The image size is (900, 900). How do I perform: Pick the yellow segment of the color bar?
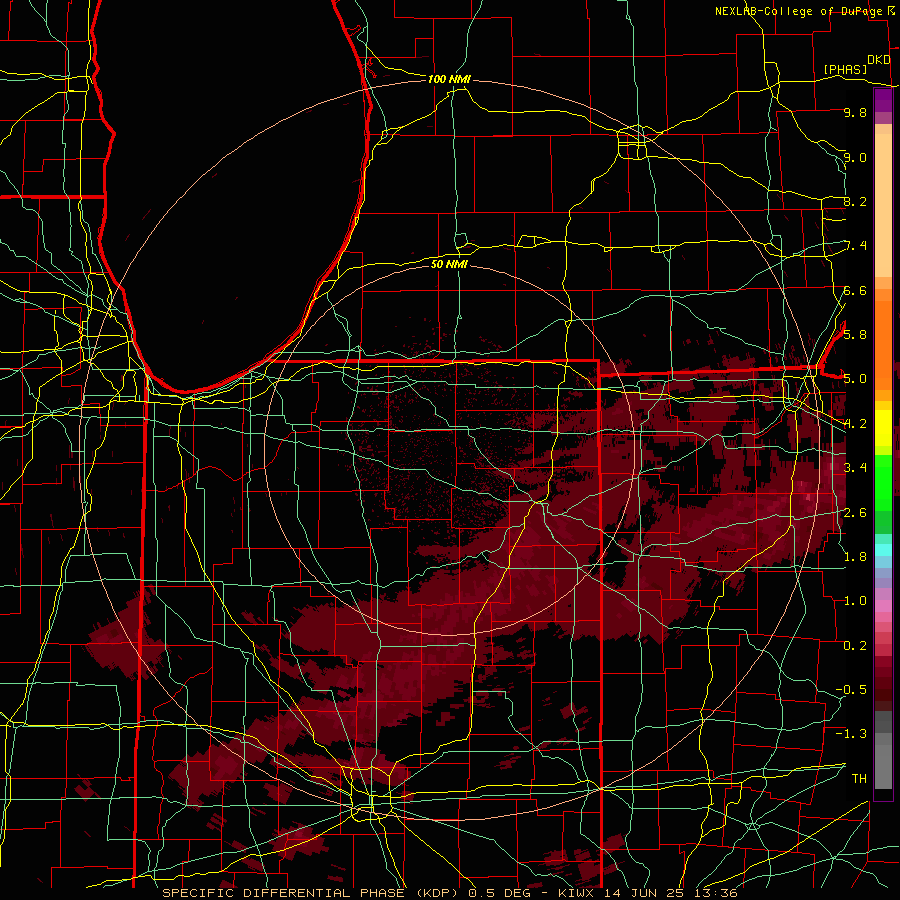click(x=883, y=428)
